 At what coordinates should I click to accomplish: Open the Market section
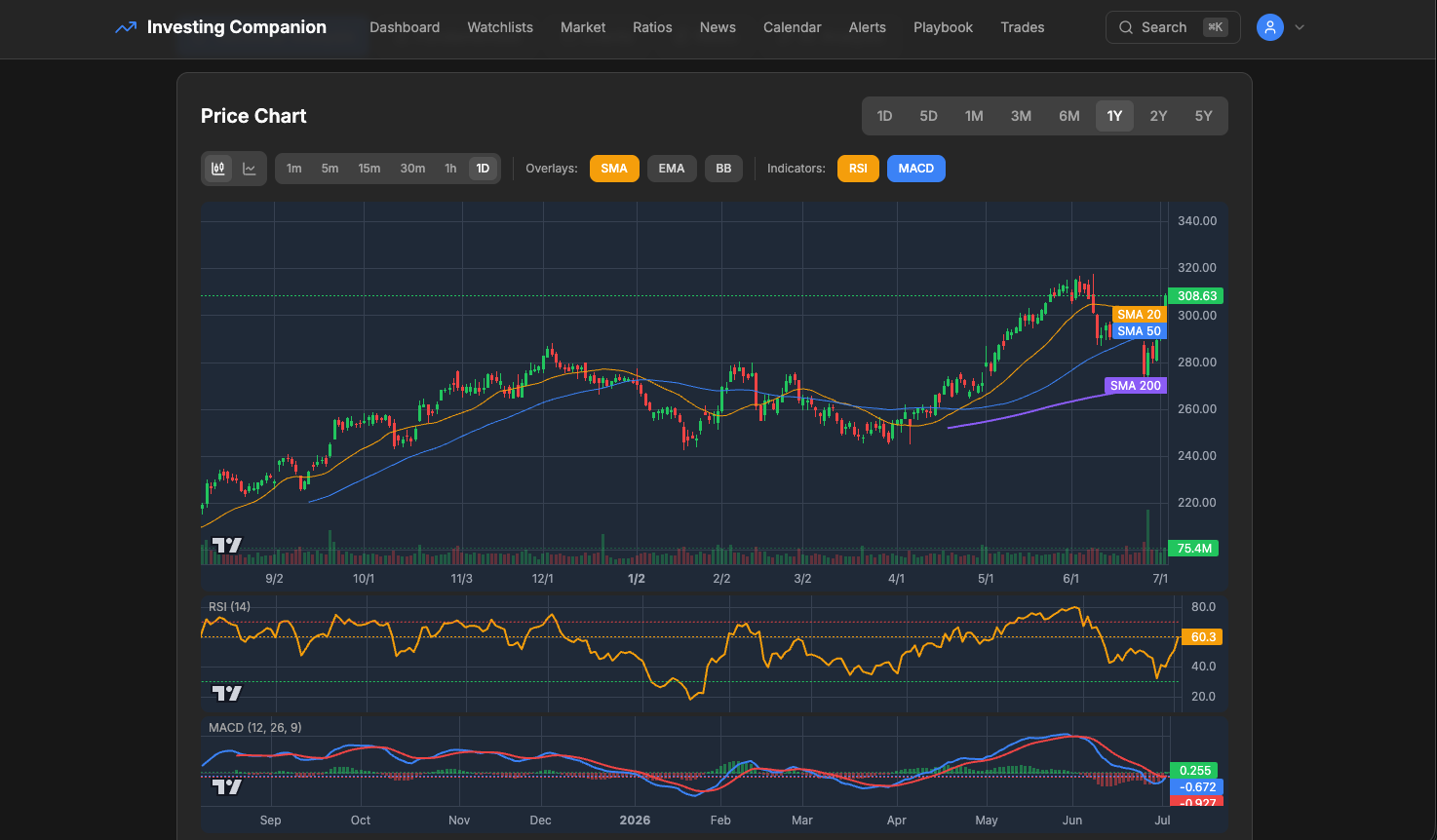click(583, 27)
